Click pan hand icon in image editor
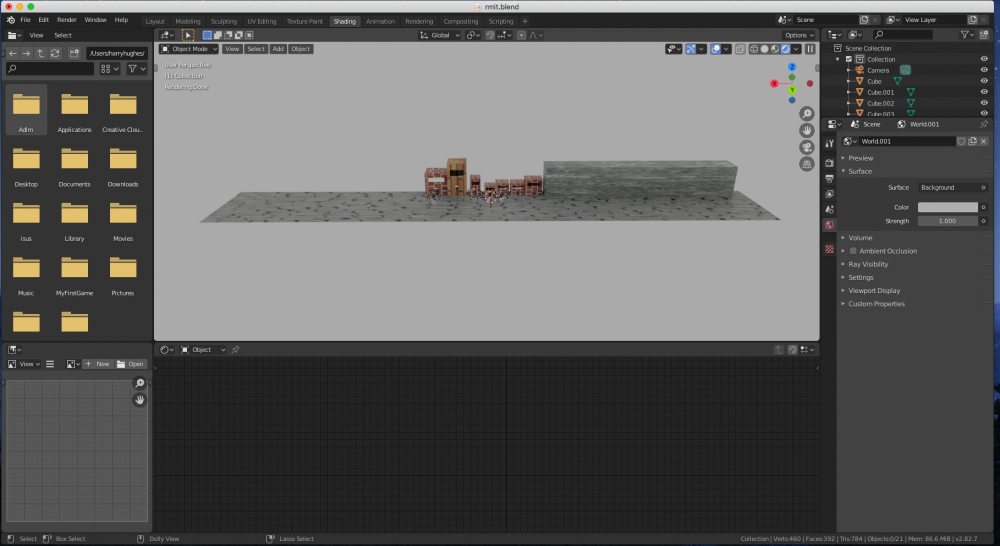This screenshot has height=546, width=1000. [x=140, y=400]
